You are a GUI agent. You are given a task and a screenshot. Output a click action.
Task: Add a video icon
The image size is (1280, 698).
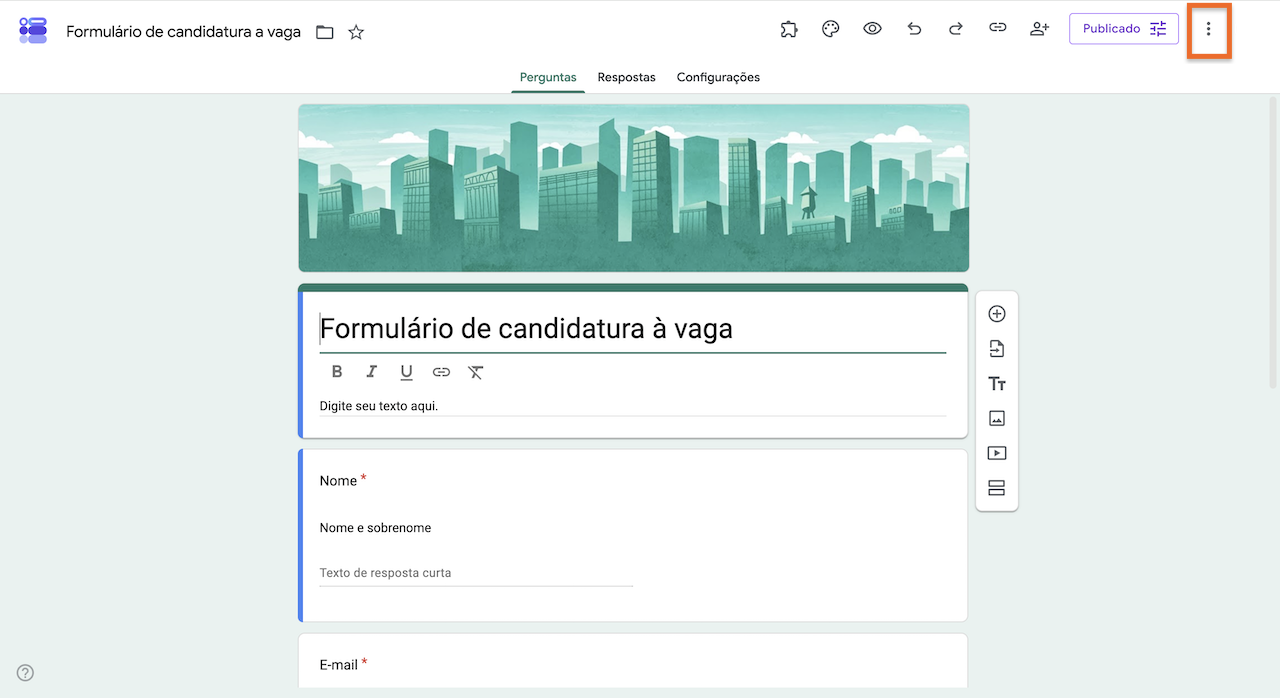click(996, 453)
